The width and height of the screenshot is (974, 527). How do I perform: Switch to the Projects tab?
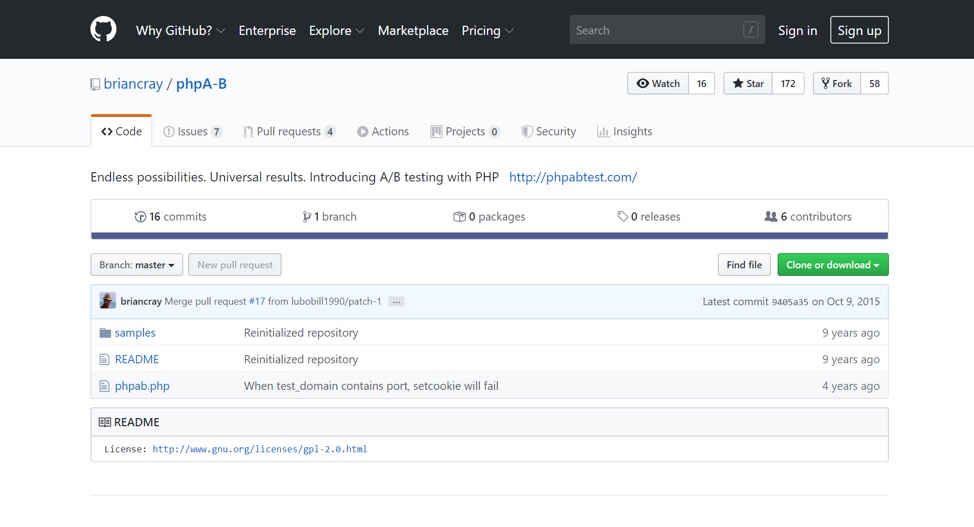[x=465, y=131]
